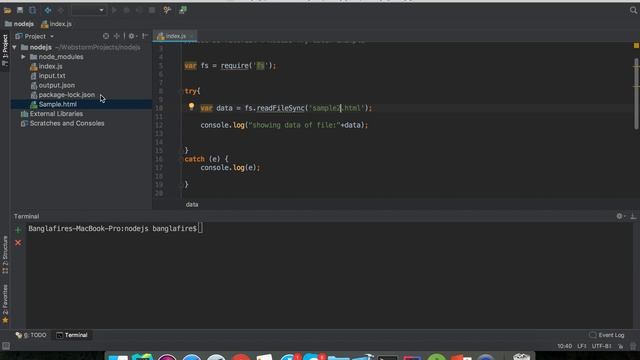Image resolution: width=640 pixels, height=360 pixels.
Task: Click the try block fold marker
Action: [180, 91]
